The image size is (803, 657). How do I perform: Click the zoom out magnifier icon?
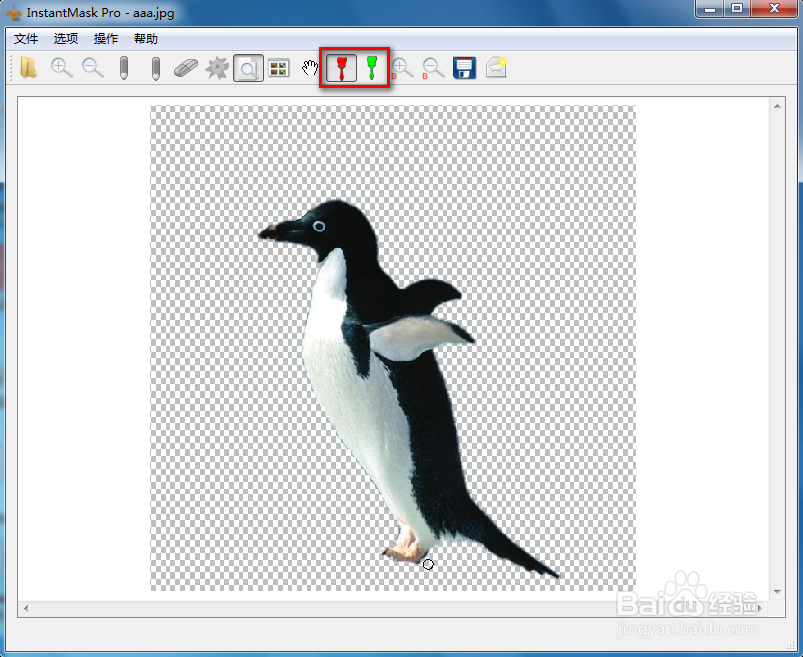click(93, 68)
